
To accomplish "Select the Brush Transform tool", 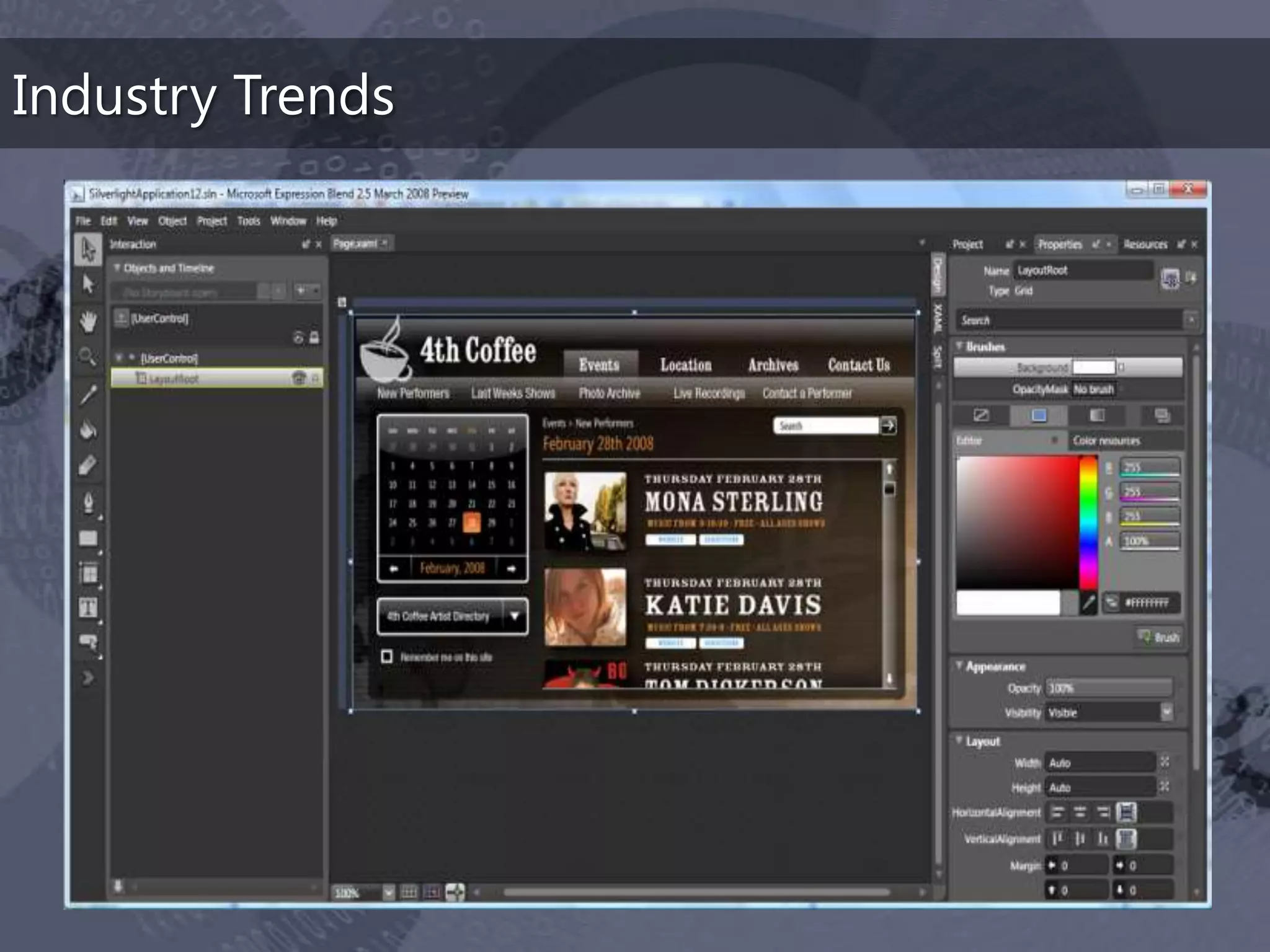I will pos(88,465).
